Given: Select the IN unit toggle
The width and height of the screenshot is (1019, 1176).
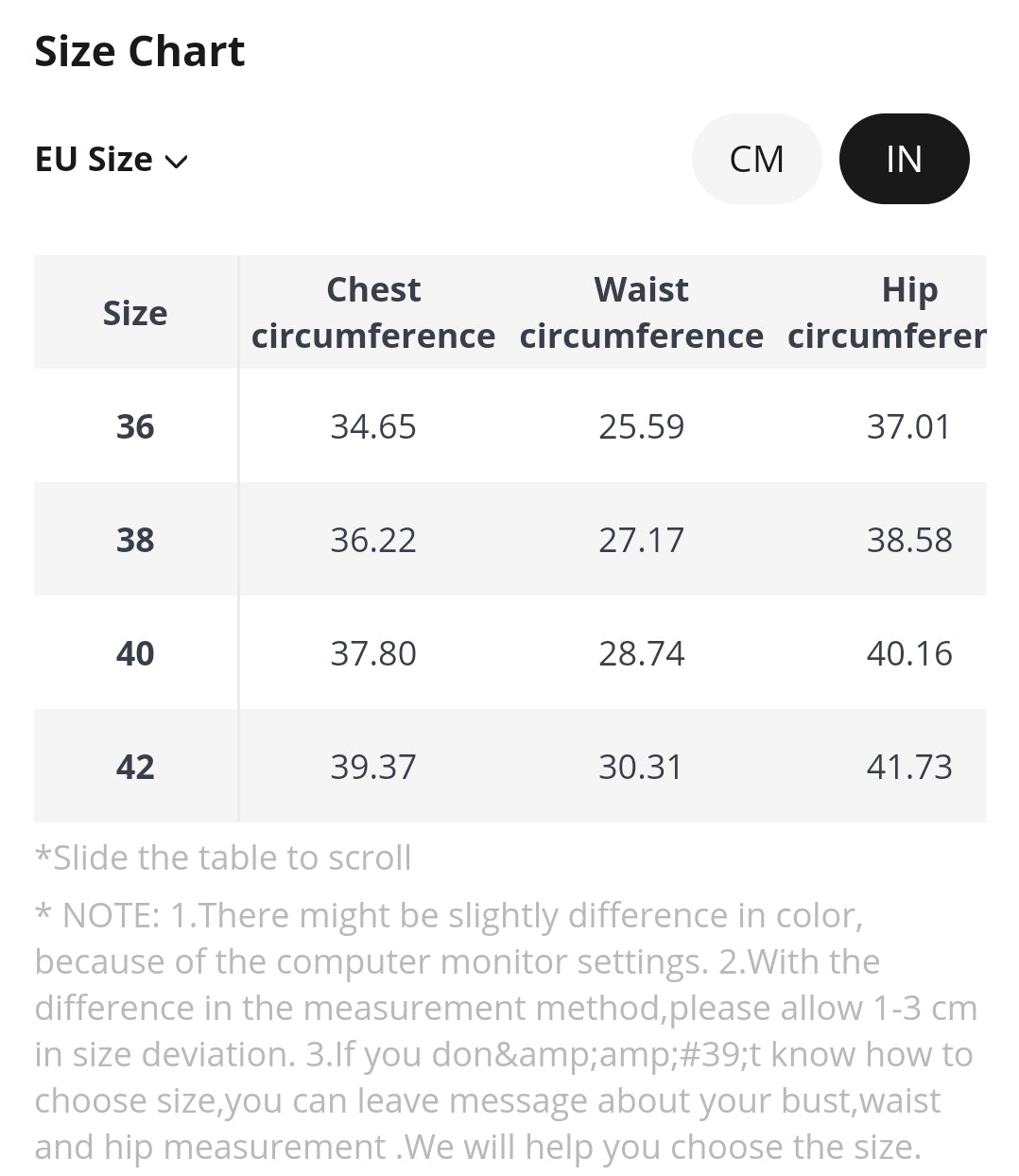Looking at the screenshot, I should click(904, 159).
